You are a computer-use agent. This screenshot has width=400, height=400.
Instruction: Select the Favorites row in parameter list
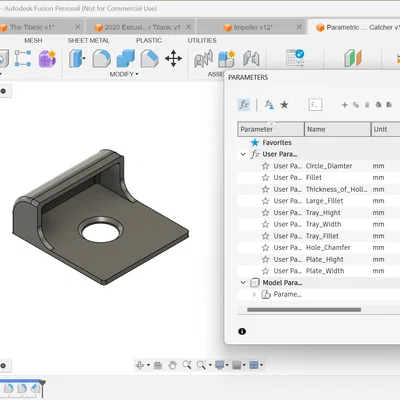[x=319, y=143]
